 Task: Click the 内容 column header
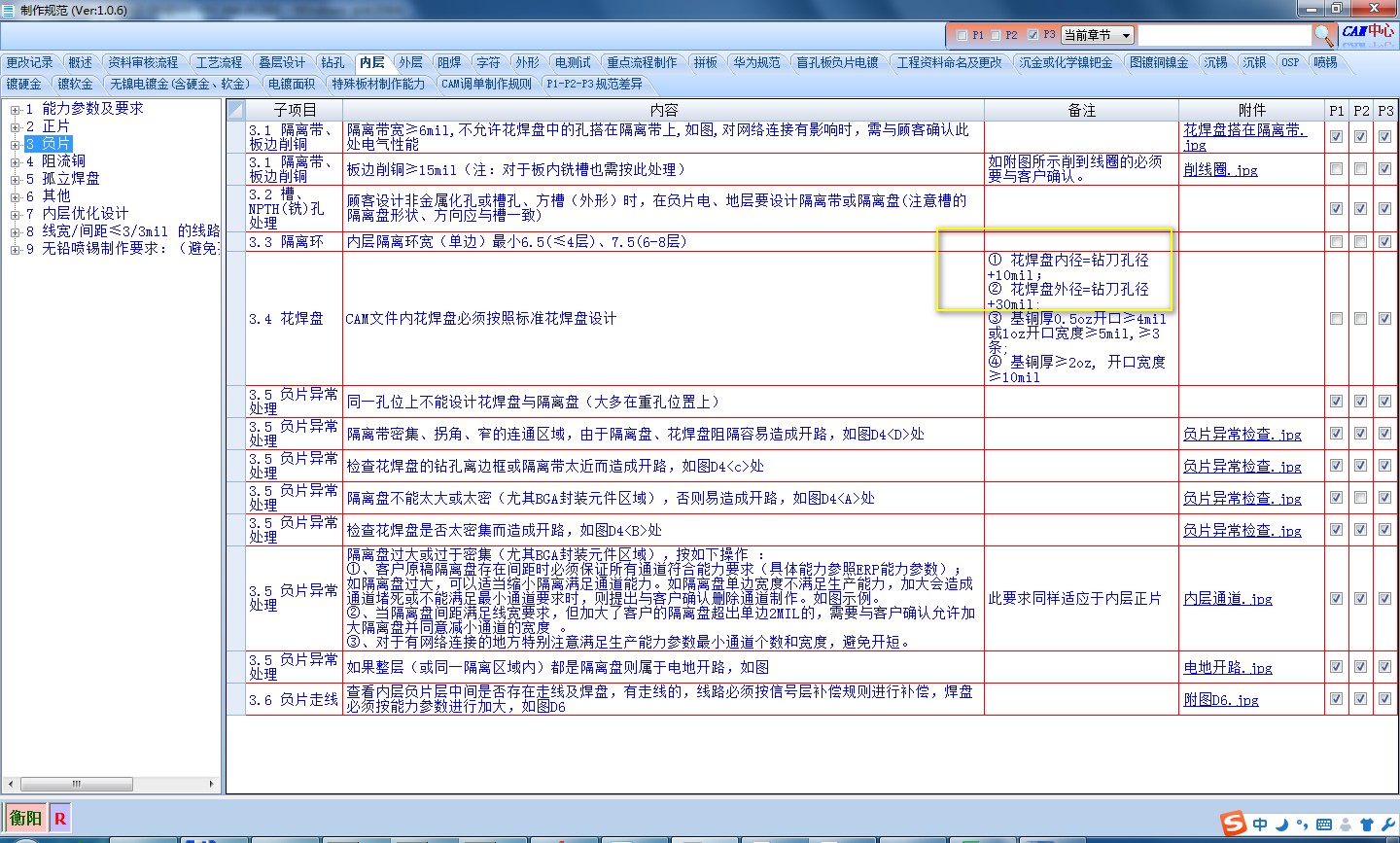pyautogui.click(x=664, y=110)
